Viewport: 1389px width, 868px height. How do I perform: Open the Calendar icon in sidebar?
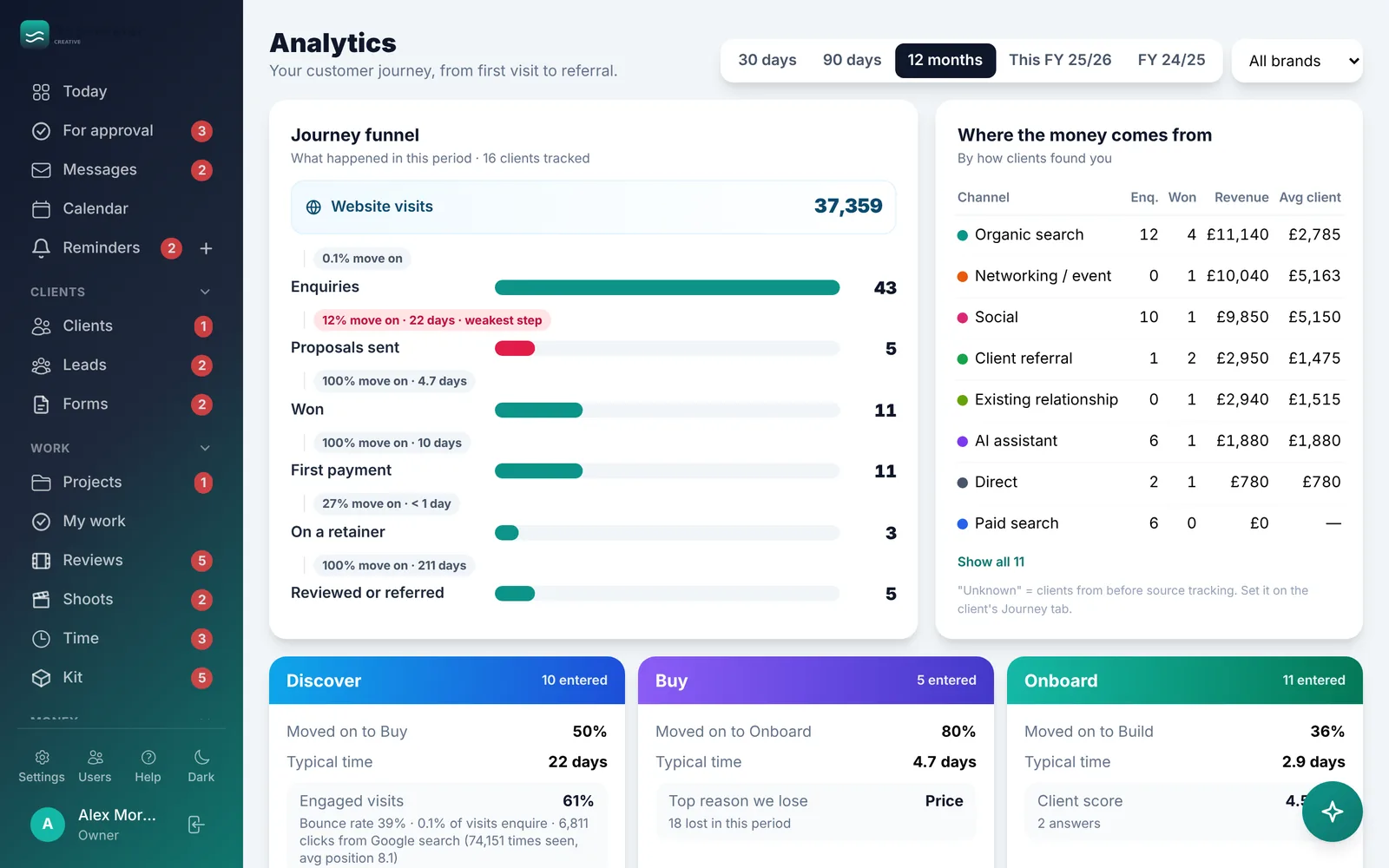pyautogui.click(x=41, y=209)
